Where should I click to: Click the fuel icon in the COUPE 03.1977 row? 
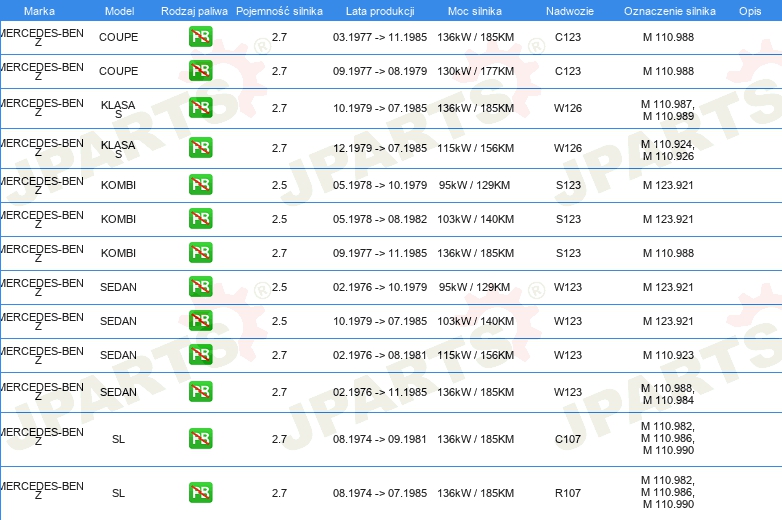200,36
